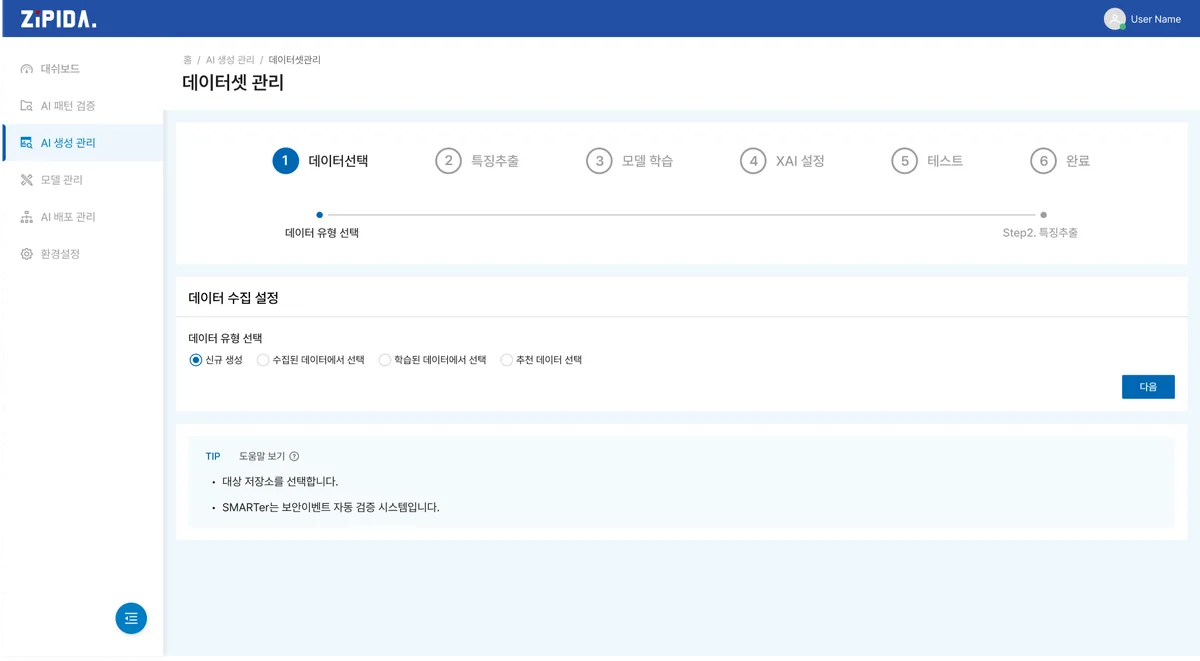Click step 2 circle number
The width and height of the screenshot is (1200, 661).
coord(448,161)
